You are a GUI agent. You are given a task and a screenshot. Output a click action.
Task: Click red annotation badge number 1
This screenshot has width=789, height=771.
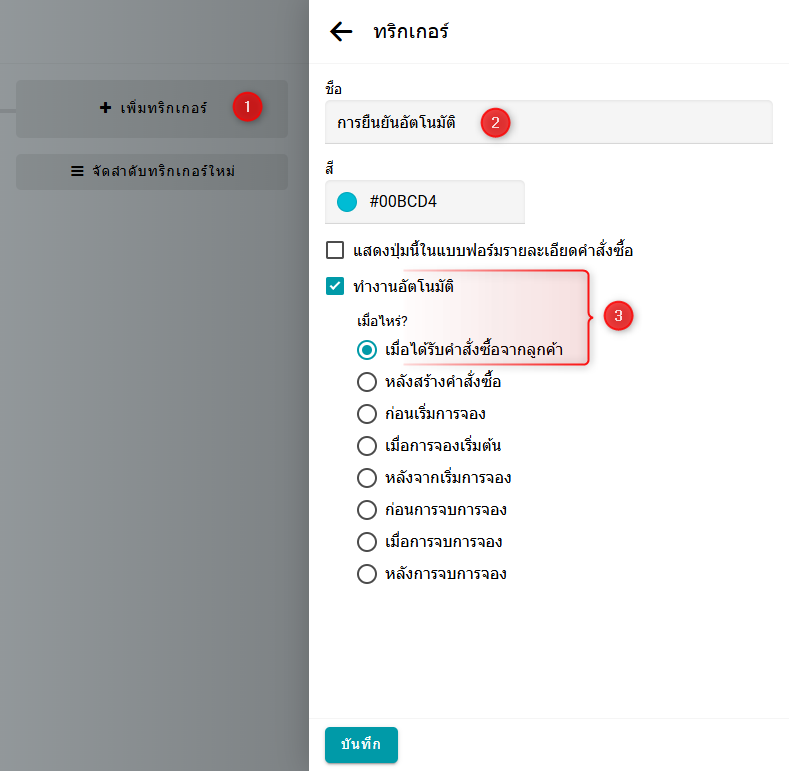pos(247,106)
